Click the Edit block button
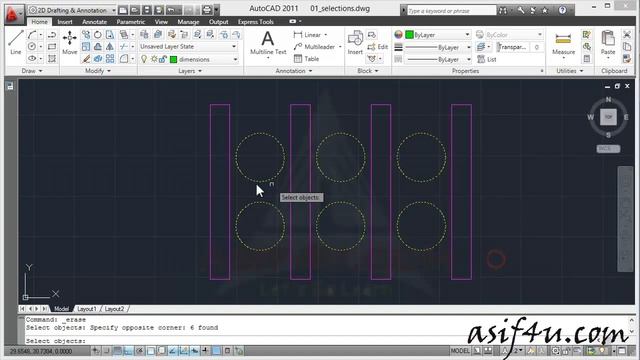Screen dimensions: 640x360 (378, 47)
